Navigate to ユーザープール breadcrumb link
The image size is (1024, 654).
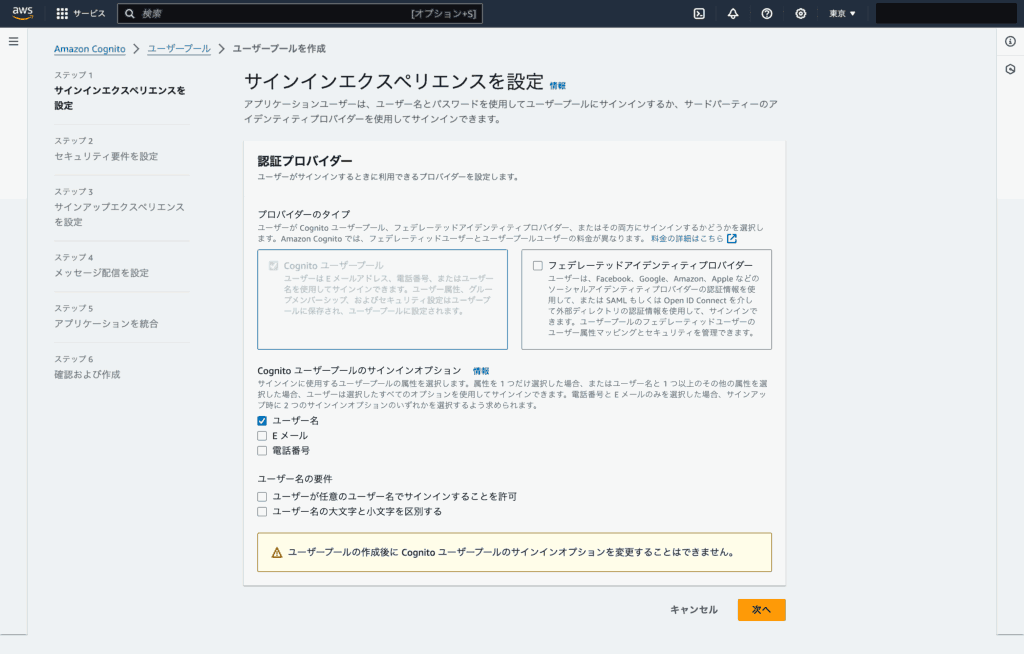(179, 48)
